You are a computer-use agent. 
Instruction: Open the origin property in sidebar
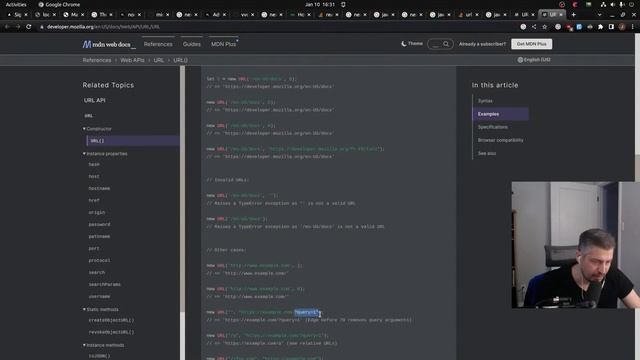click(97, 212)
